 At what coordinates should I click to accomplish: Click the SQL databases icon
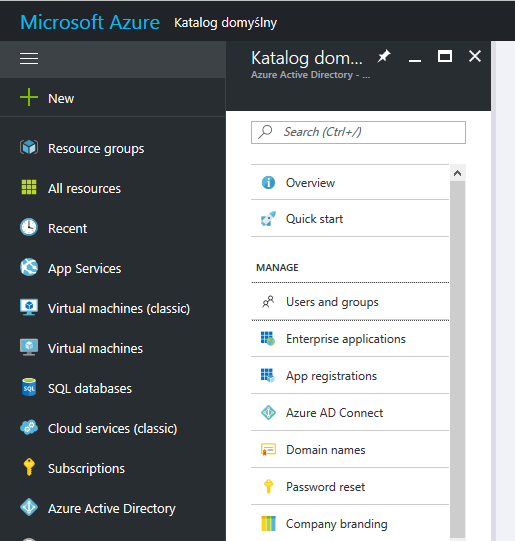click(x=29, y=387)
